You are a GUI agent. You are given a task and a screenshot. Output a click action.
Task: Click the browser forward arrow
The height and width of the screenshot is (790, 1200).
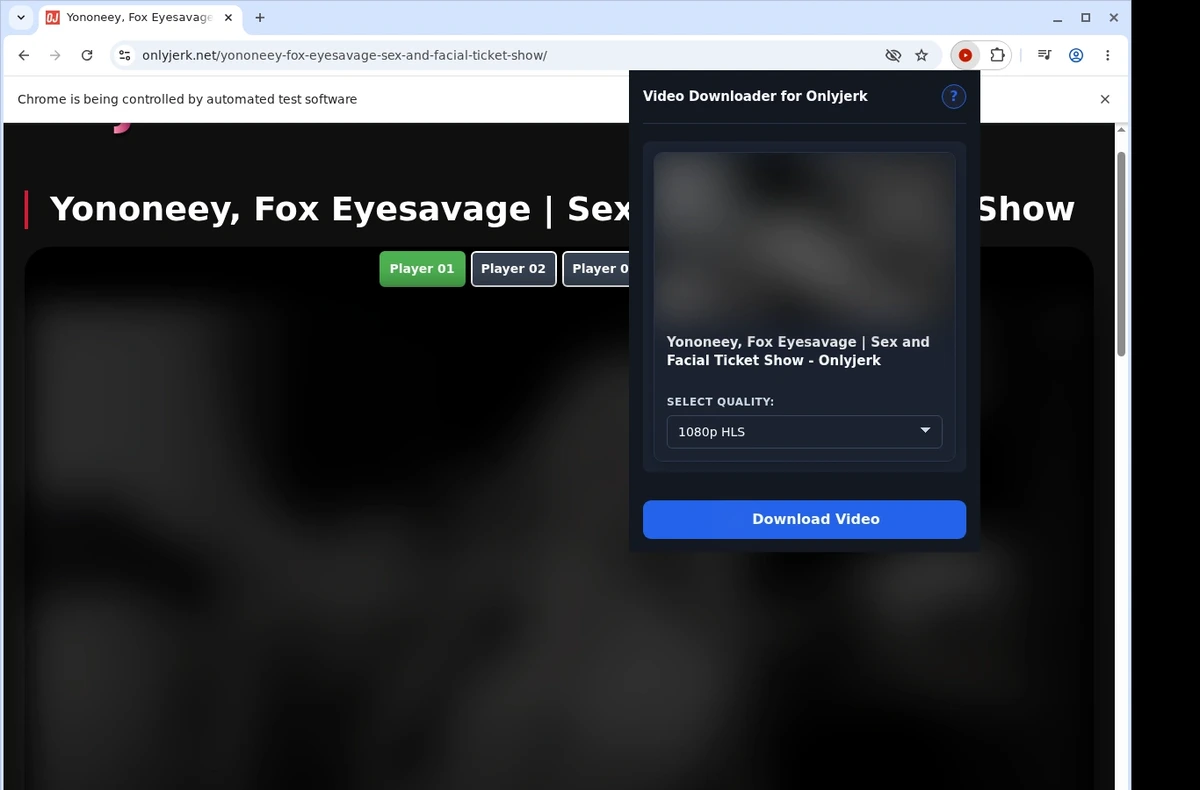pos(55,56)
